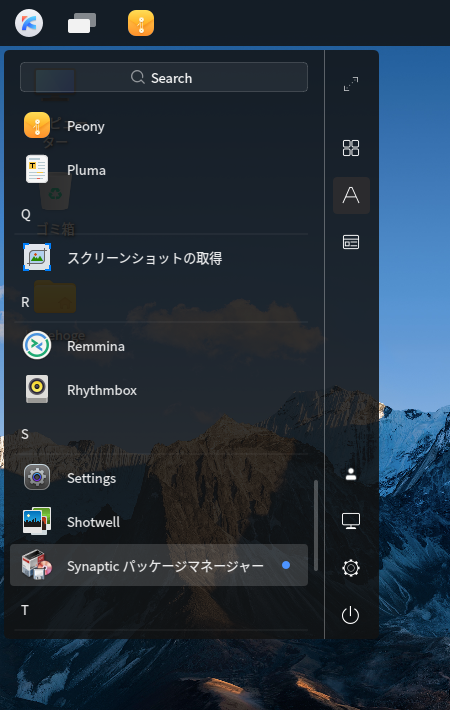Open the Kylin start menu button
Viewport: 450px width, 710px height.
point(29,23)
